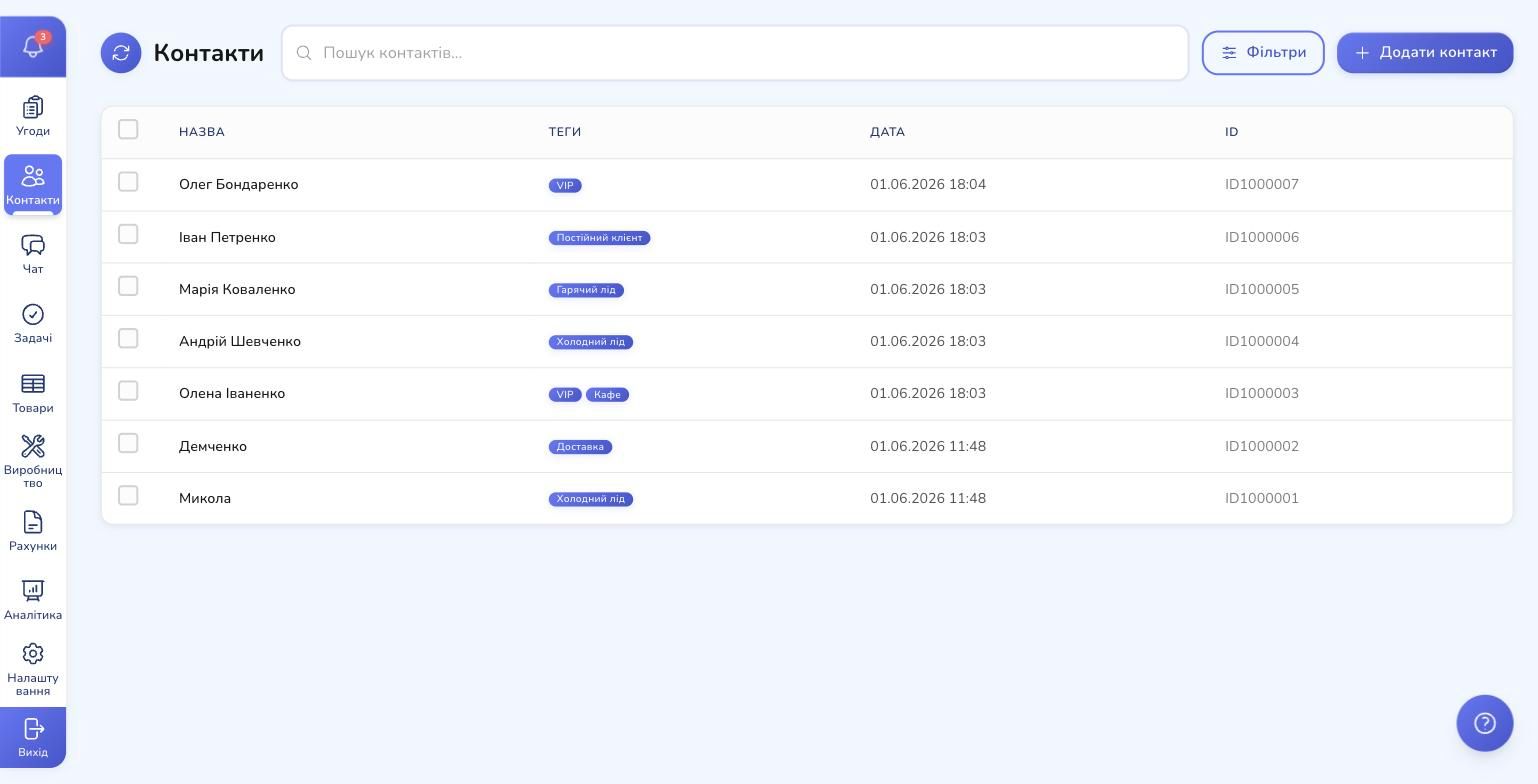Click ID1000005 cell
Viewport: 1538px width, 784px height.
1262,290
